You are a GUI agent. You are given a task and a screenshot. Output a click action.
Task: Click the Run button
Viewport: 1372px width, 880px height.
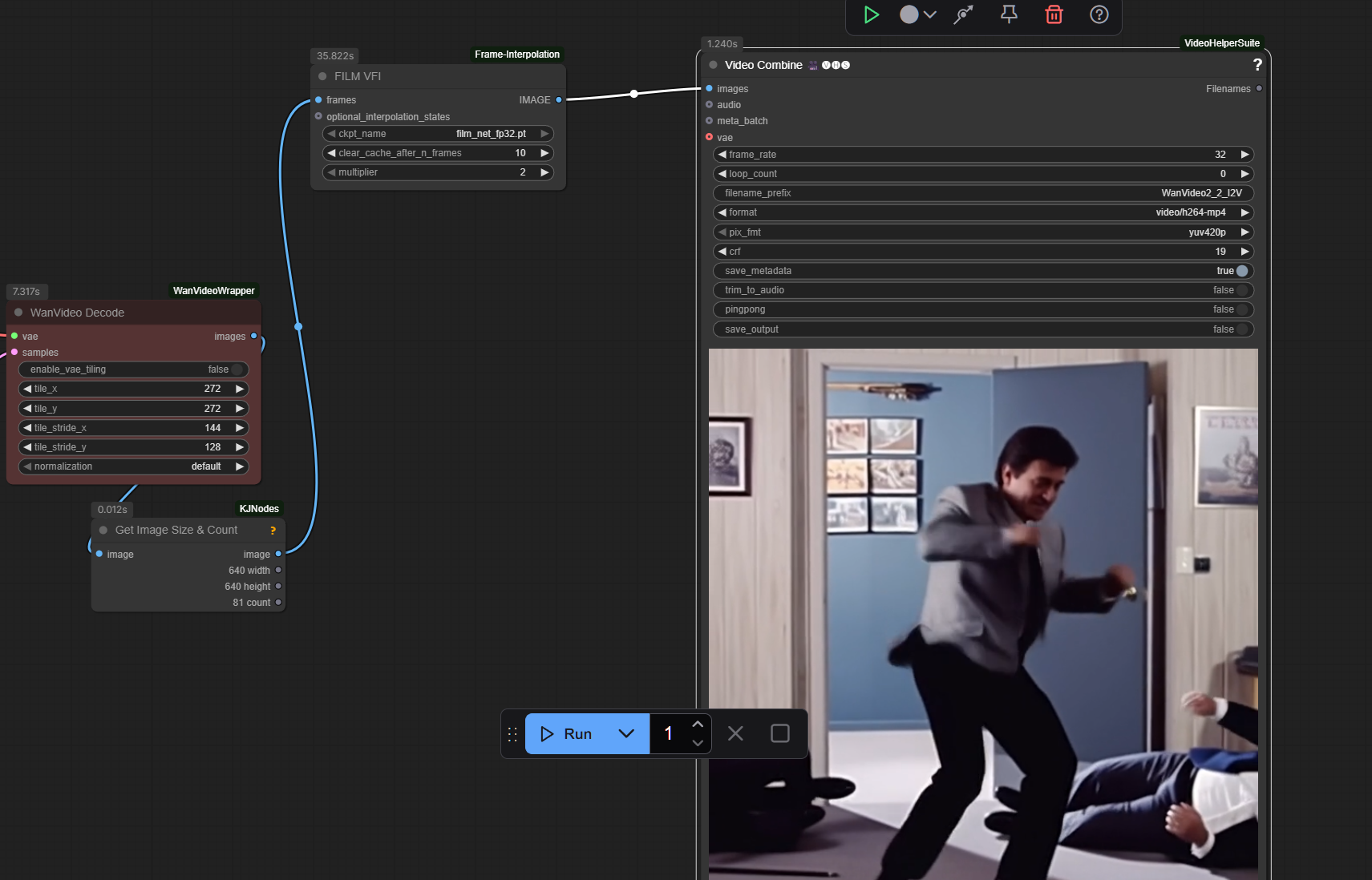[x=567, y=733]
